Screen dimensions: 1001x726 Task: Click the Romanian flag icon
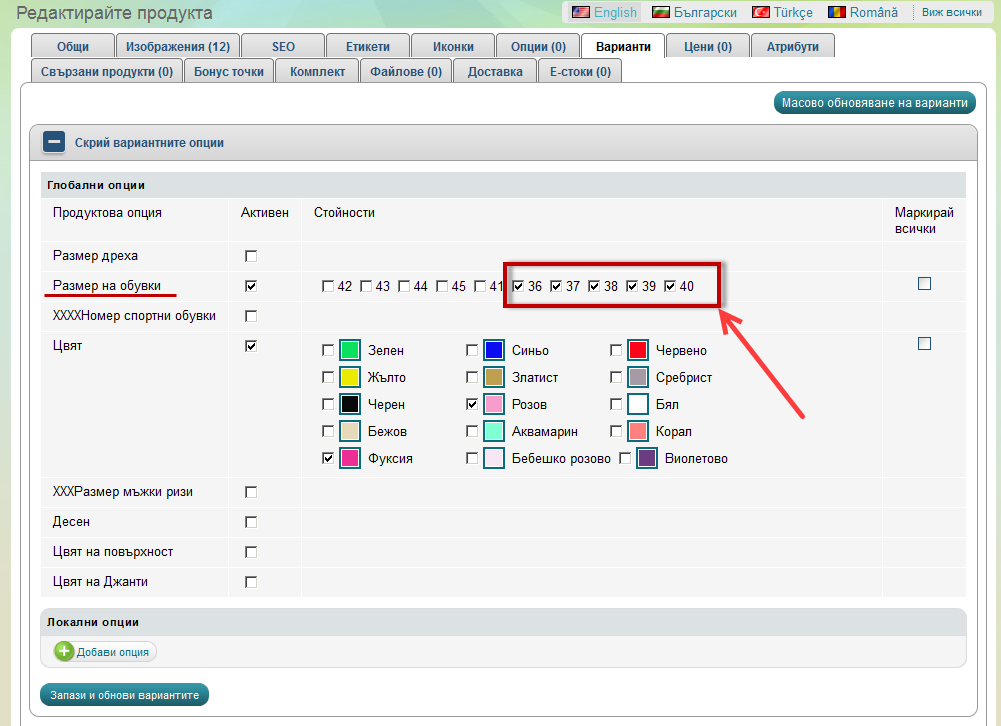[x=835, y=12]
